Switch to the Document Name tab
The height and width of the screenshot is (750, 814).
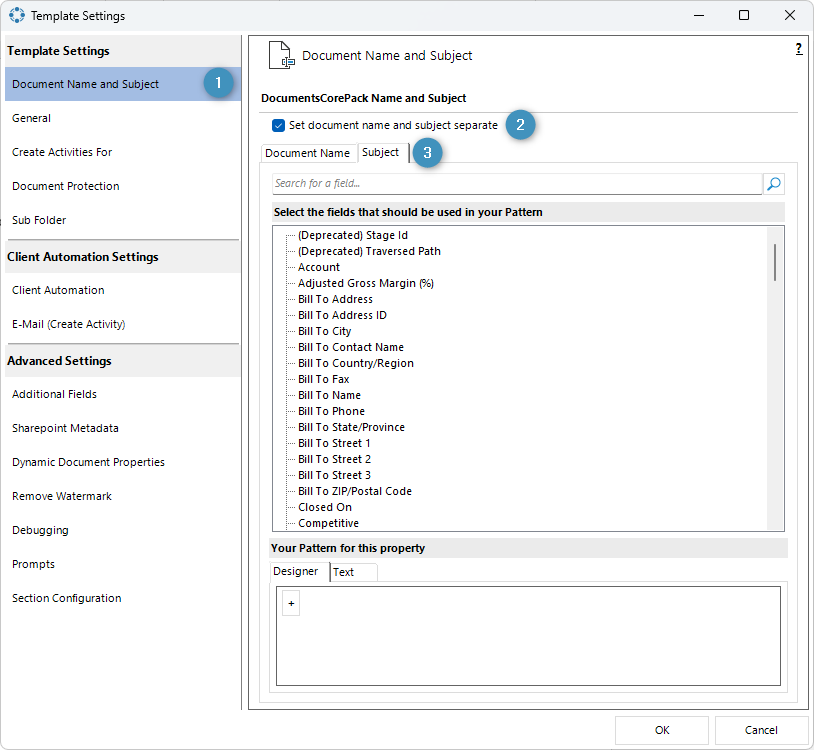coord(308,153)
